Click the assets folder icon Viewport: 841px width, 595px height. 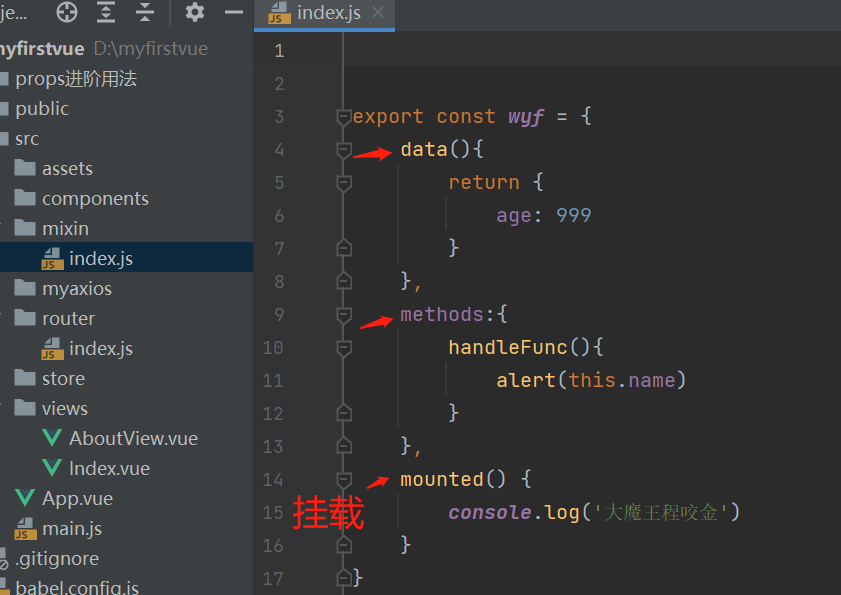pos(25,168)
